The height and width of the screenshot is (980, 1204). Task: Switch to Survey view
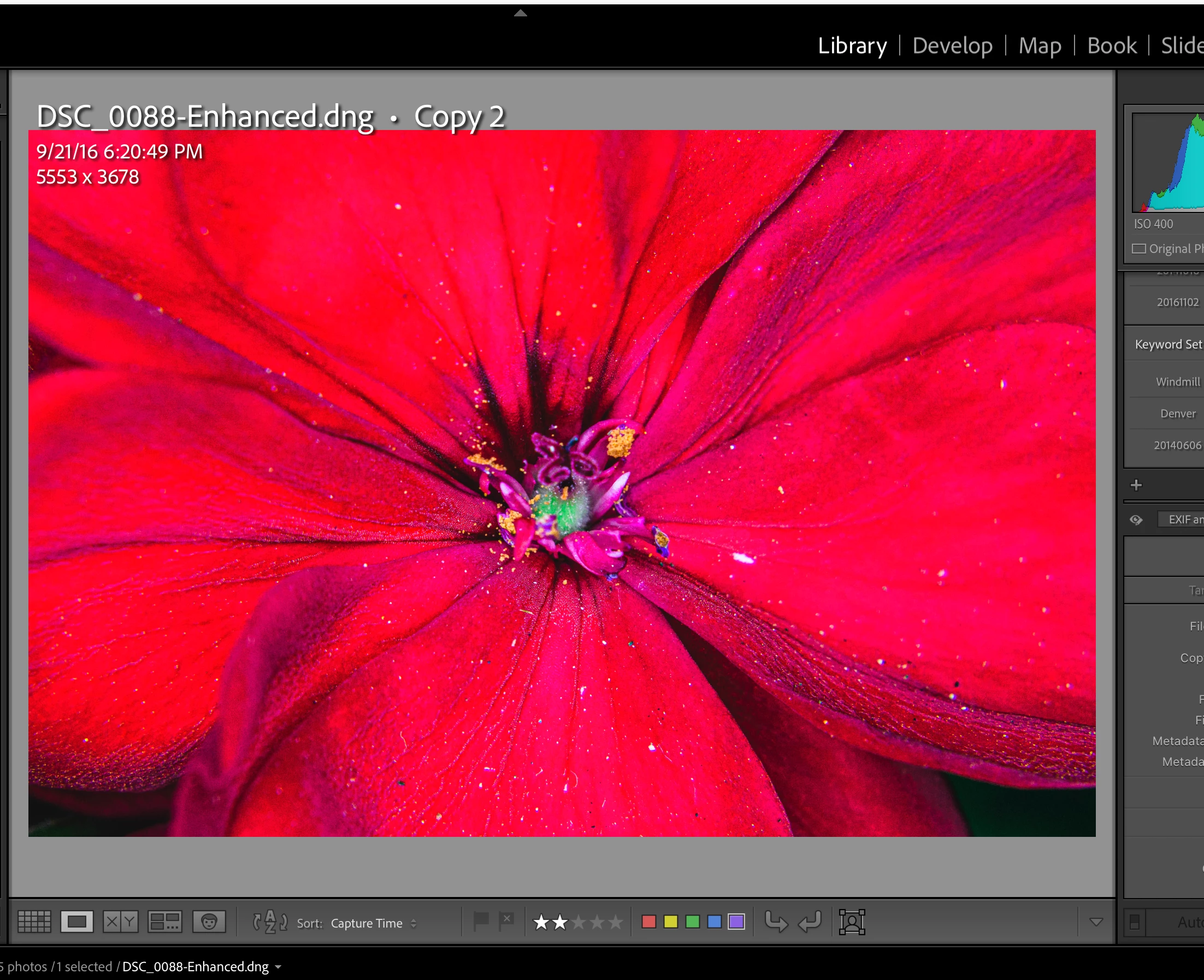coord(164,922)
